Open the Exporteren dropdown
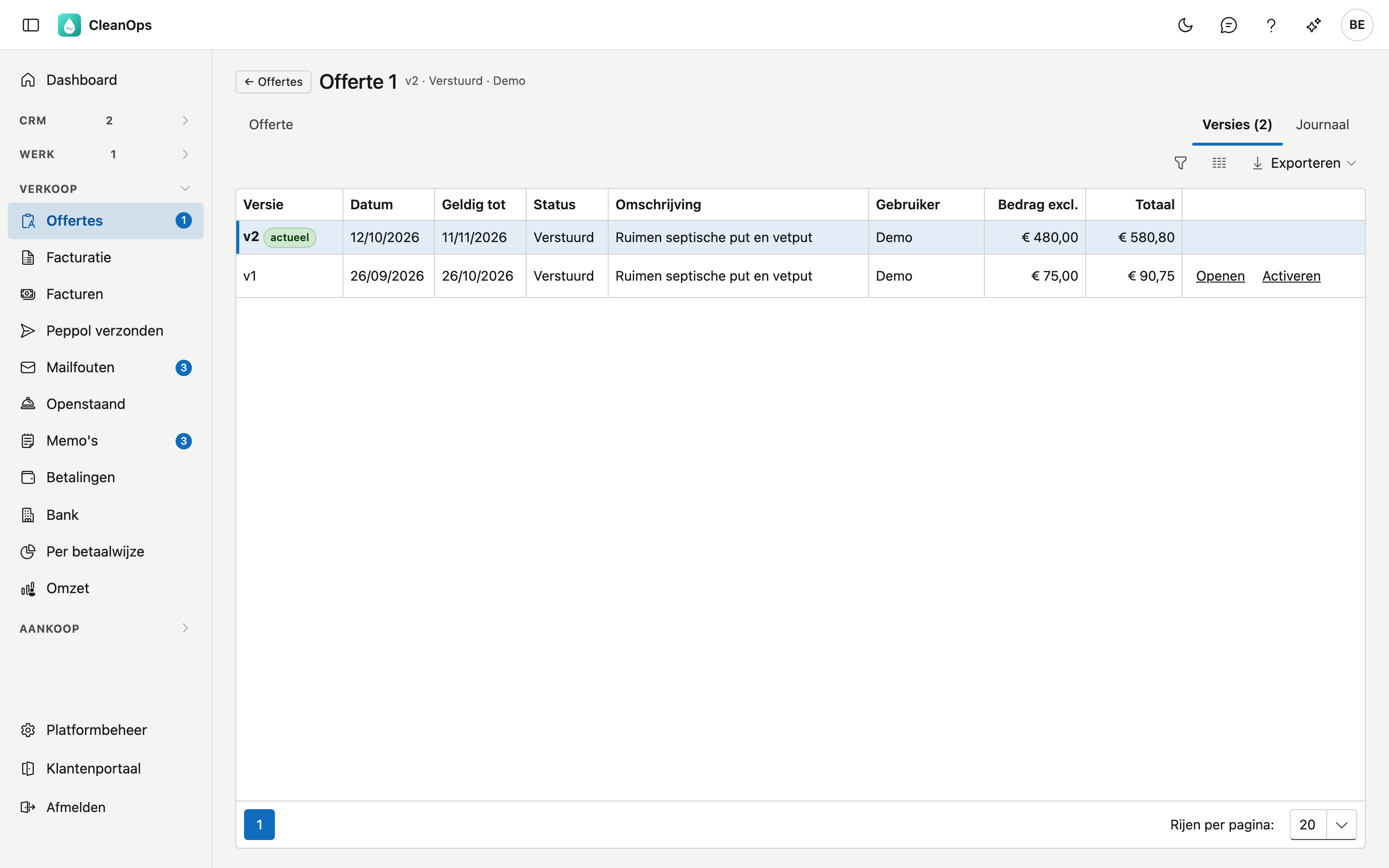 [x=1304, y=163]
